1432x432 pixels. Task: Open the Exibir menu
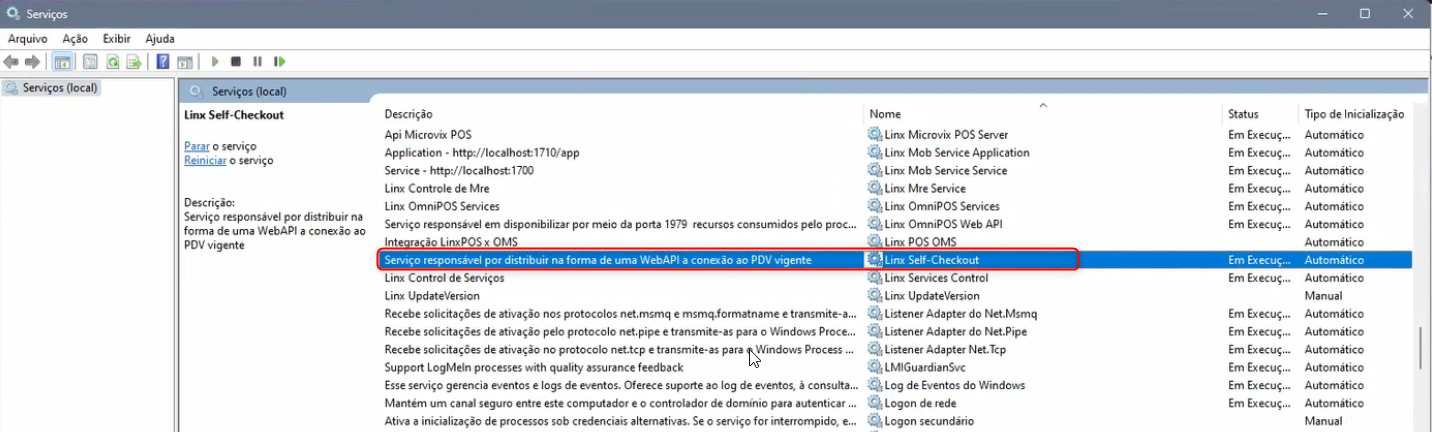117,38
